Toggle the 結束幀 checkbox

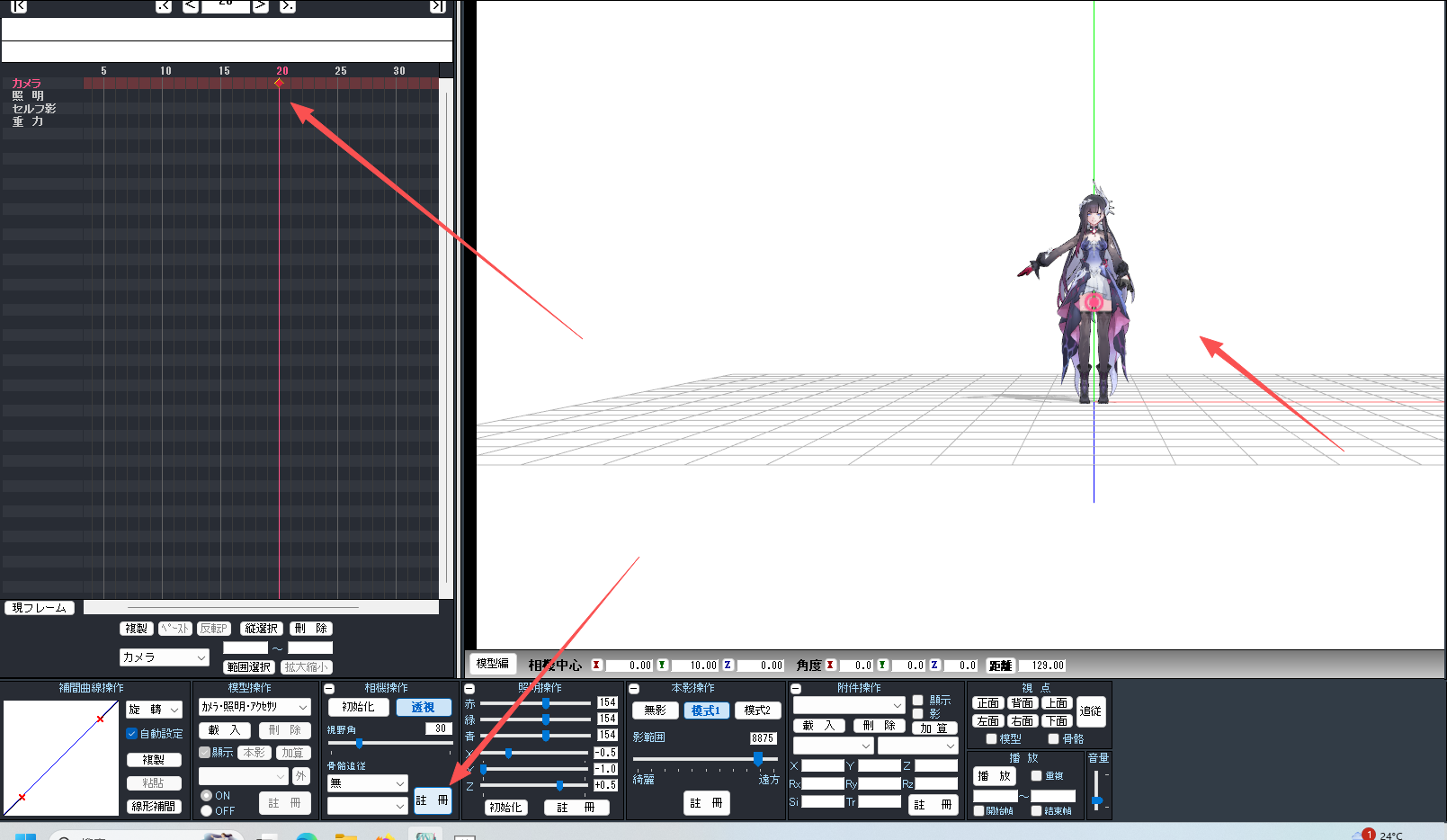tap(1036, 811)
